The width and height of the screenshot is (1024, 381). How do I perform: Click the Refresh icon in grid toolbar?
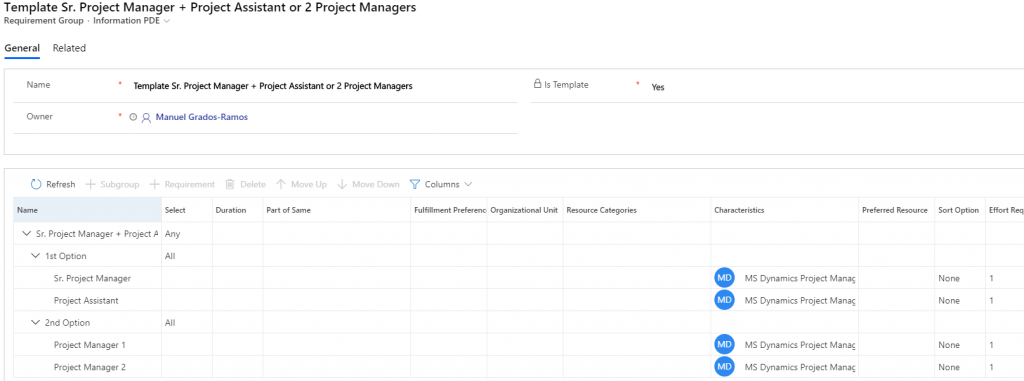tap(37, 184)
